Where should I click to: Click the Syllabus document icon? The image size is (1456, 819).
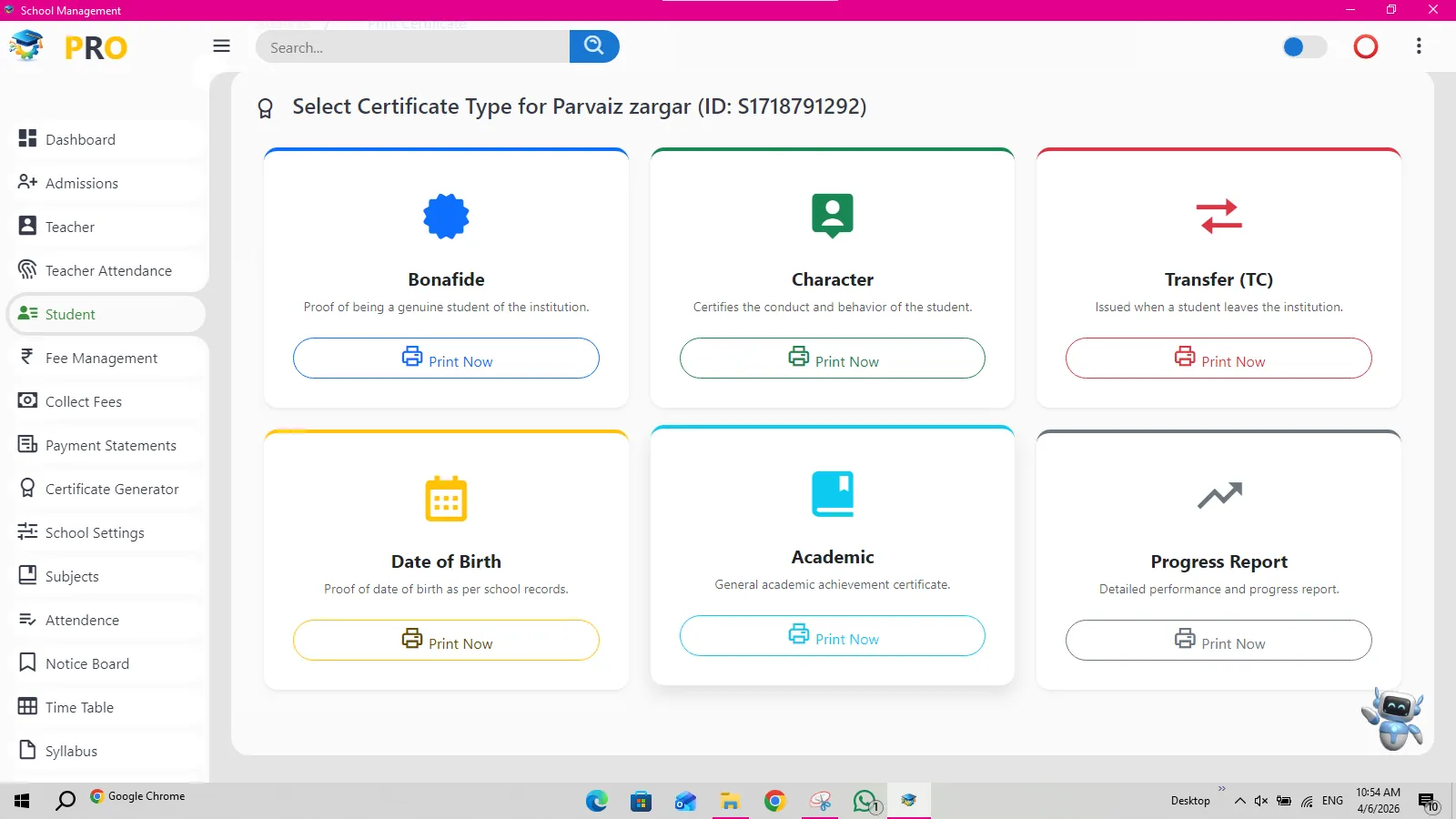tap(28, 750)
